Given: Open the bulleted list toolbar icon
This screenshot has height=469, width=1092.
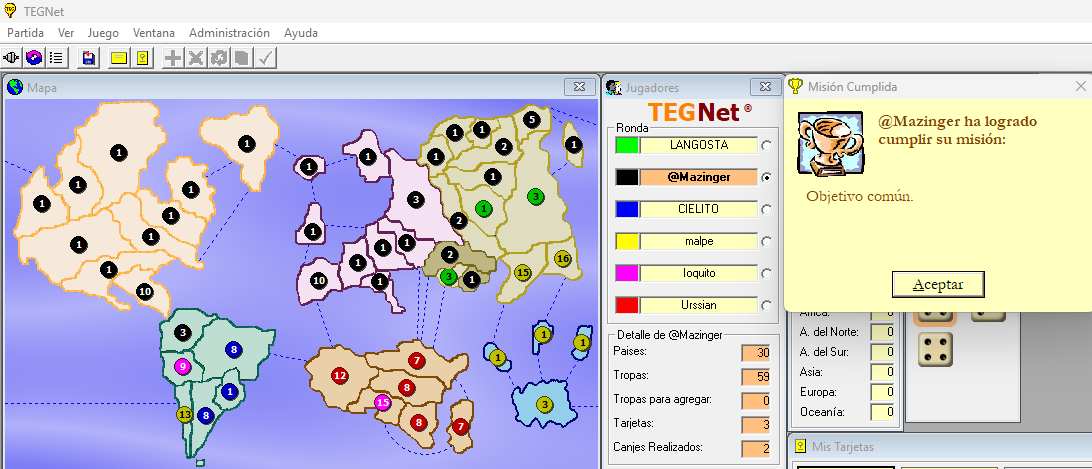Looking at the screenshot, I should coord(56,58).
